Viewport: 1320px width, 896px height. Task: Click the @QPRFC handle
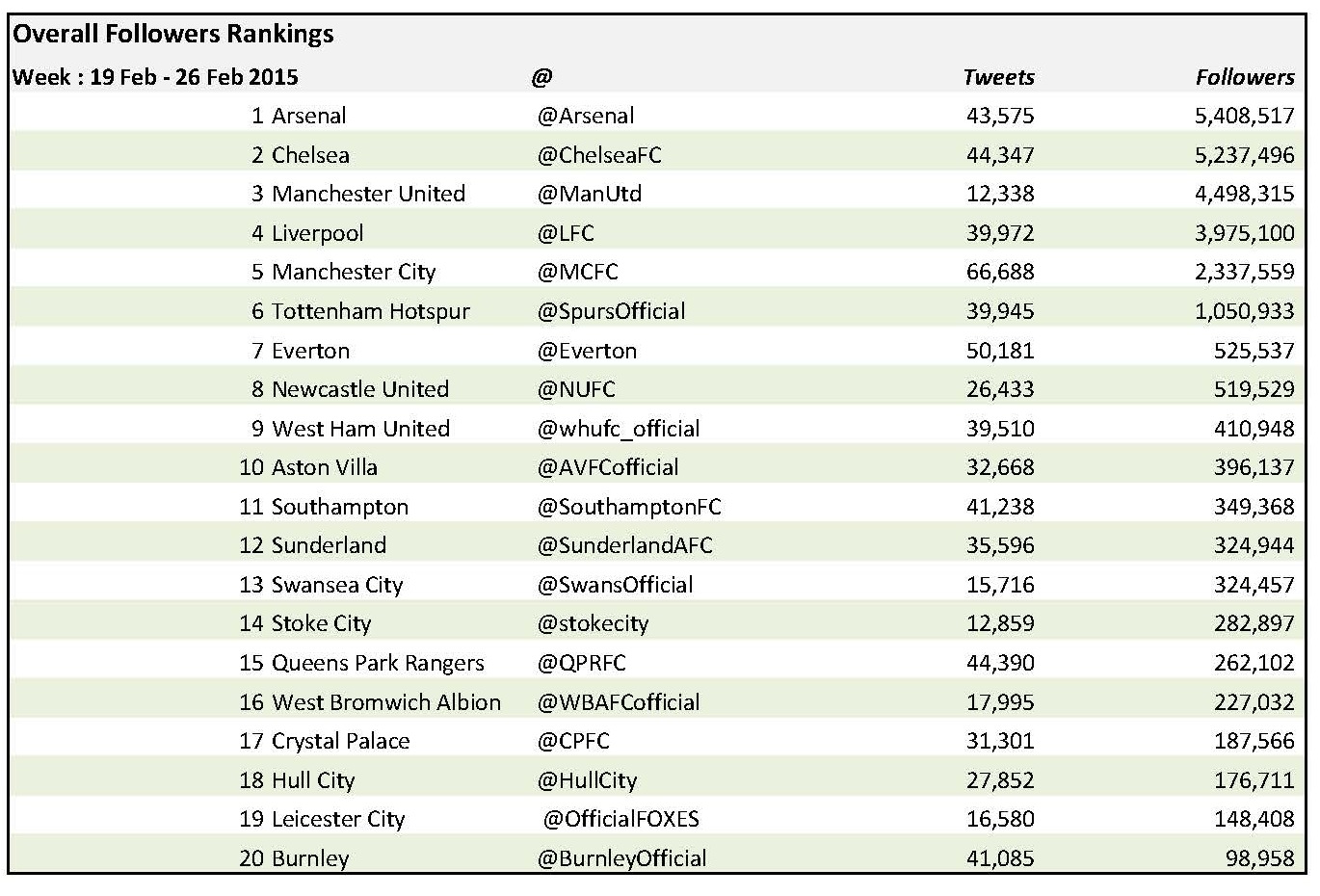pos(582,664)
